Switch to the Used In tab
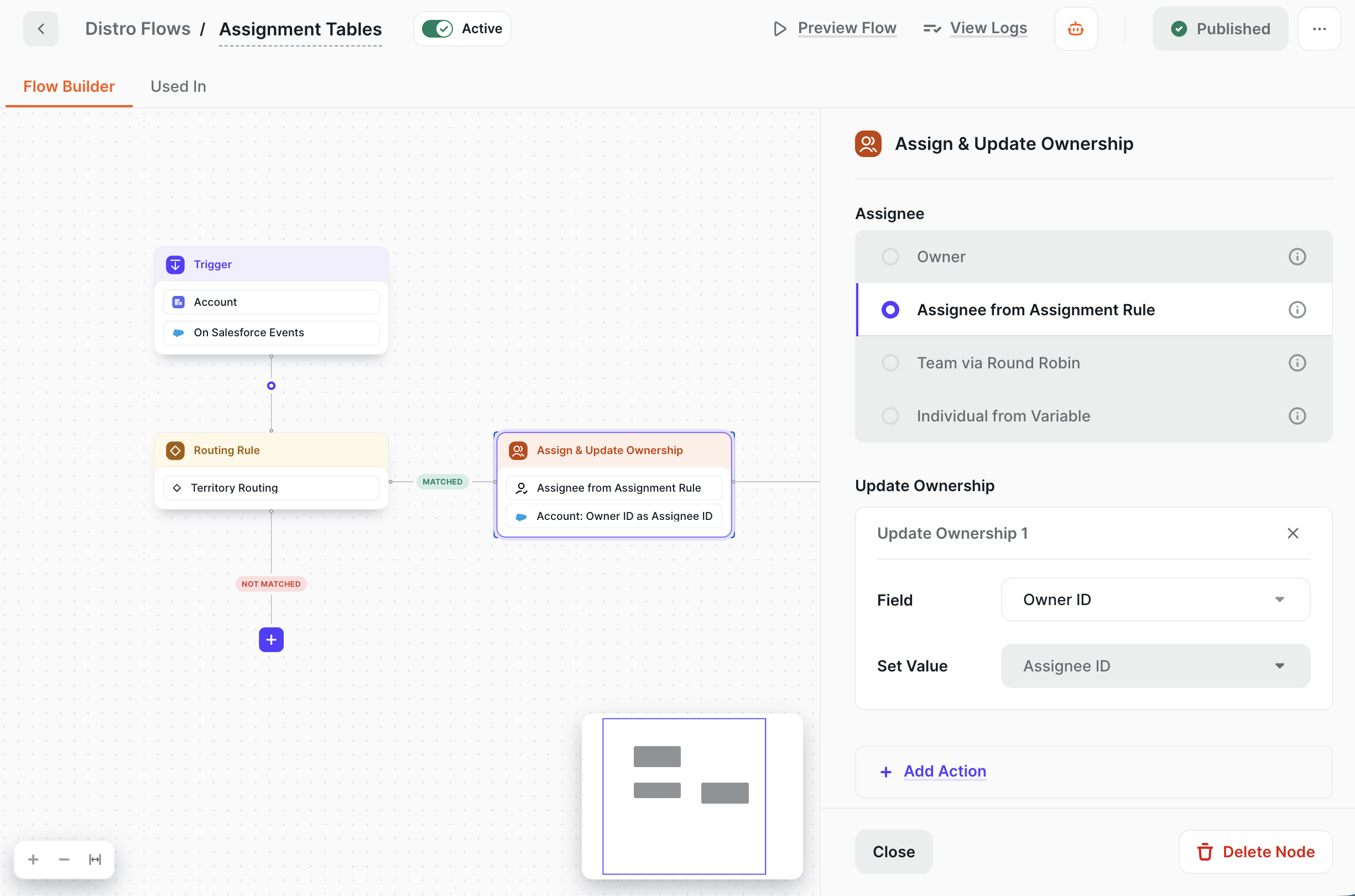This screenshot has height=896, width=1355. [178, 86]
